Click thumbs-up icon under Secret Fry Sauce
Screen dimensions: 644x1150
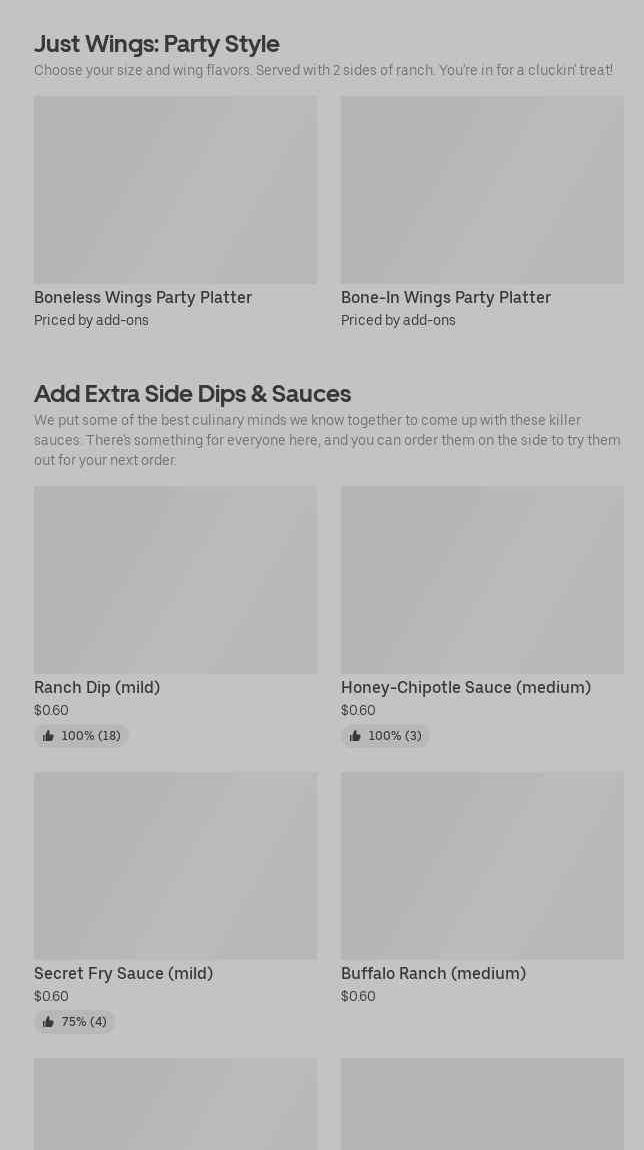[x=48, y=1022]
